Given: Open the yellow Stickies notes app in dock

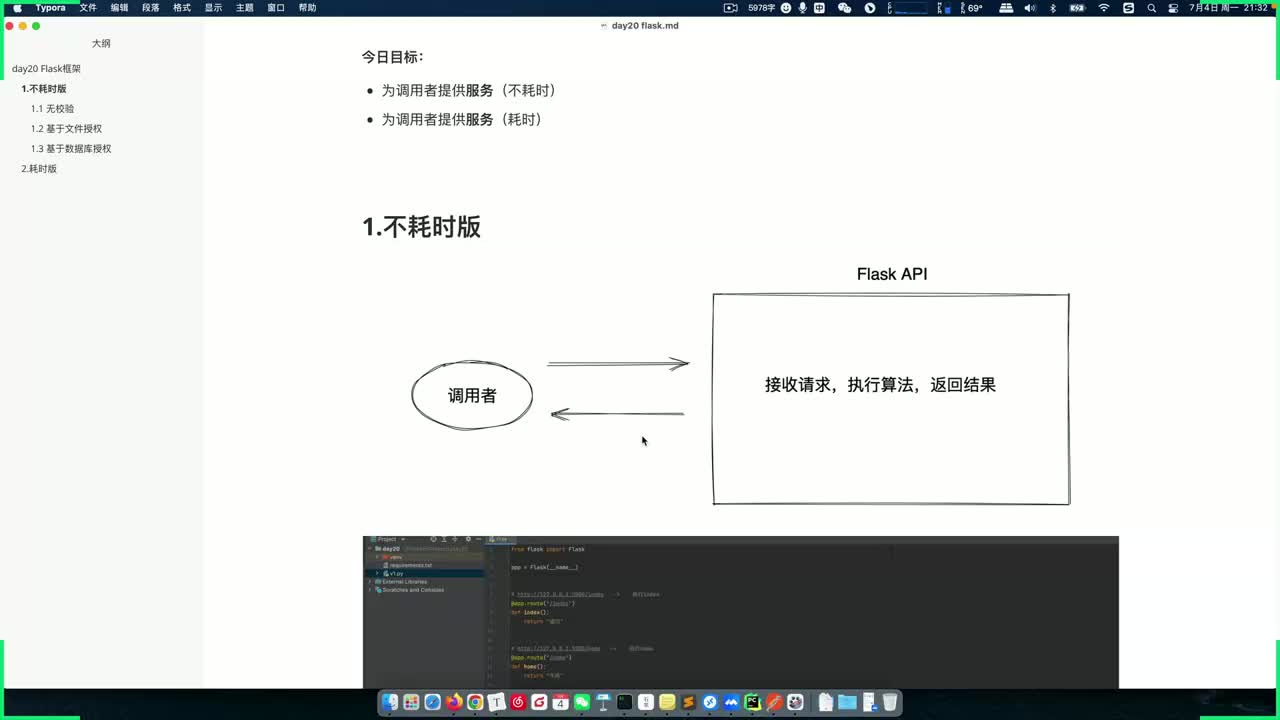Looking at the screenshot, I should pos(667,702).
